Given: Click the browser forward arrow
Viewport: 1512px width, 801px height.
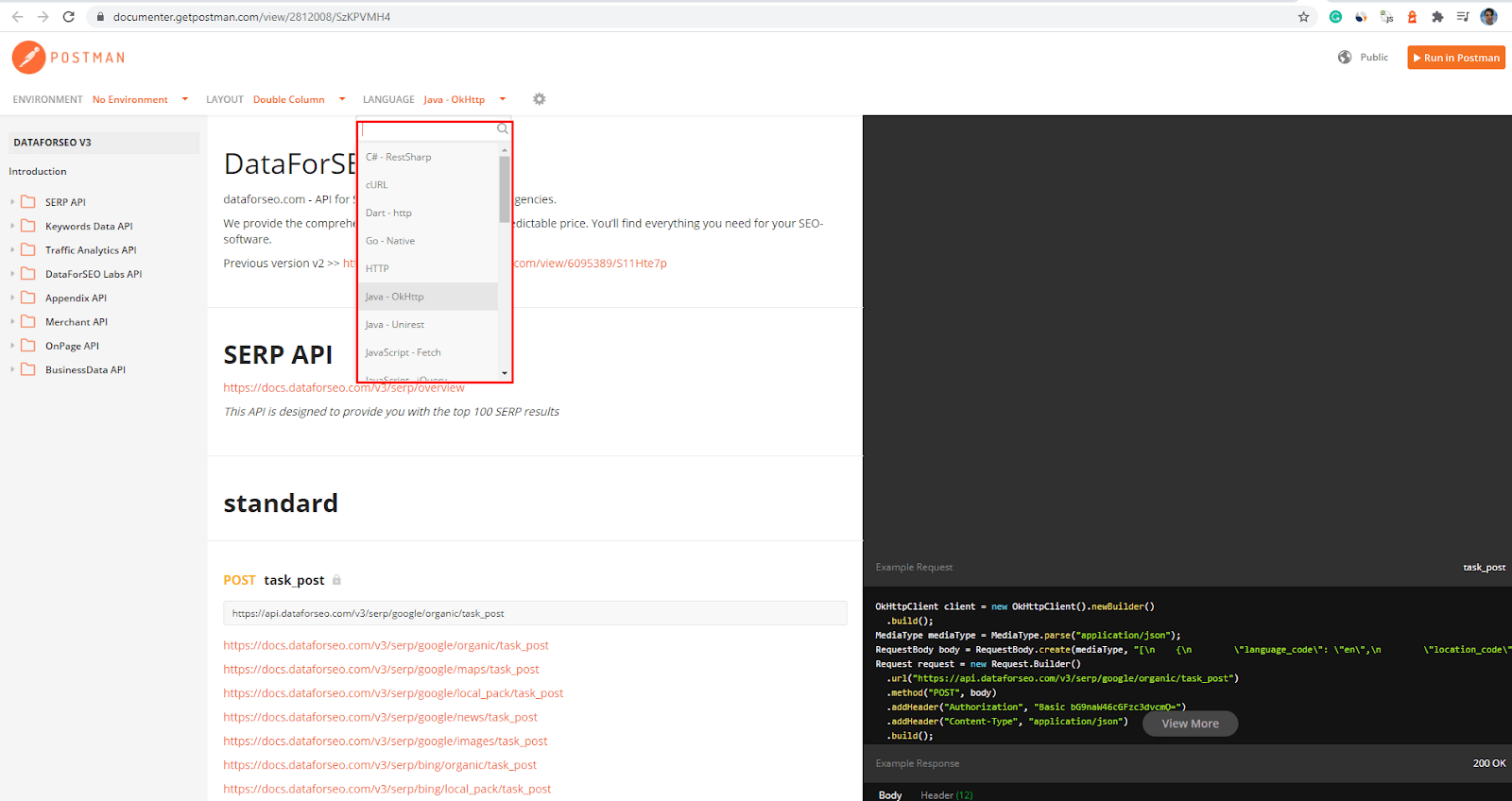Looking at the screenshot, I should (x=43, y=17).
